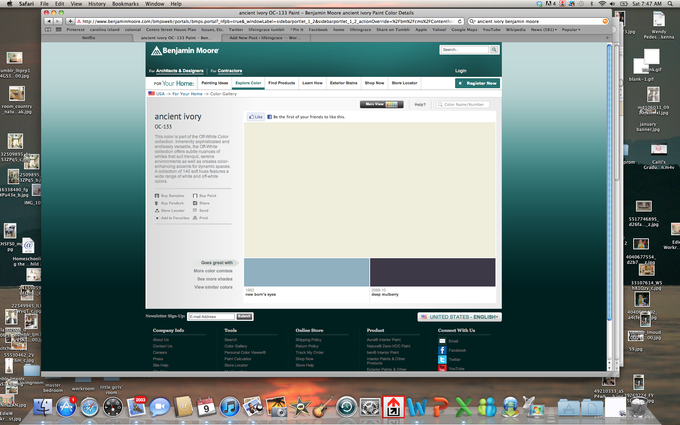Open Microsoft Excel from the Dock
Screen dimensions: 680x425
(x=464, y=408)
